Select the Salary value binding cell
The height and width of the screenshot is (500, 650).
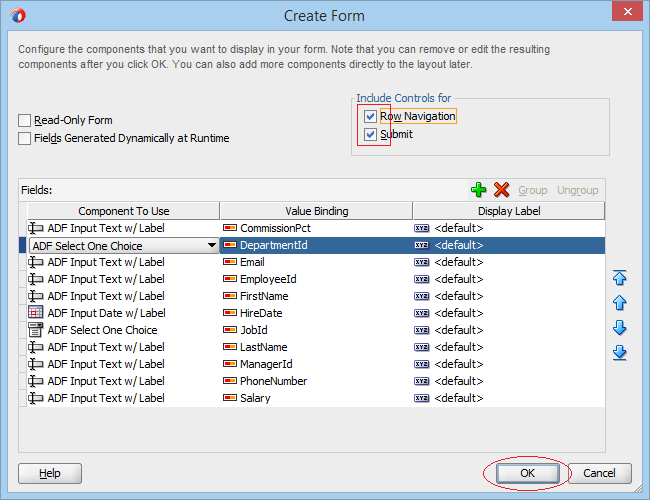pyautogui.click(x=316, y=398)
